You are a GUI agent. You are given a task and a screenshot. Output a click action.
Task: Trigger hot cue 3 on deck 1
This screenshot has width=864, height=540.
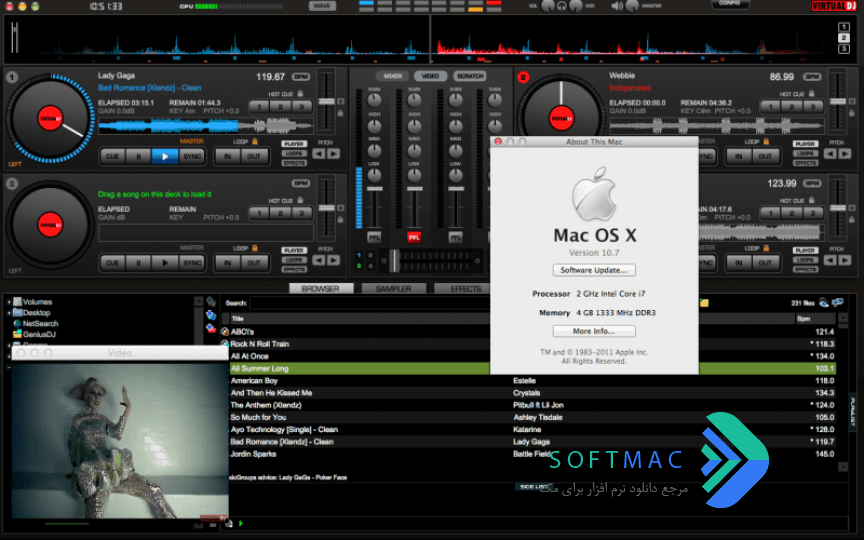point(301,106)
